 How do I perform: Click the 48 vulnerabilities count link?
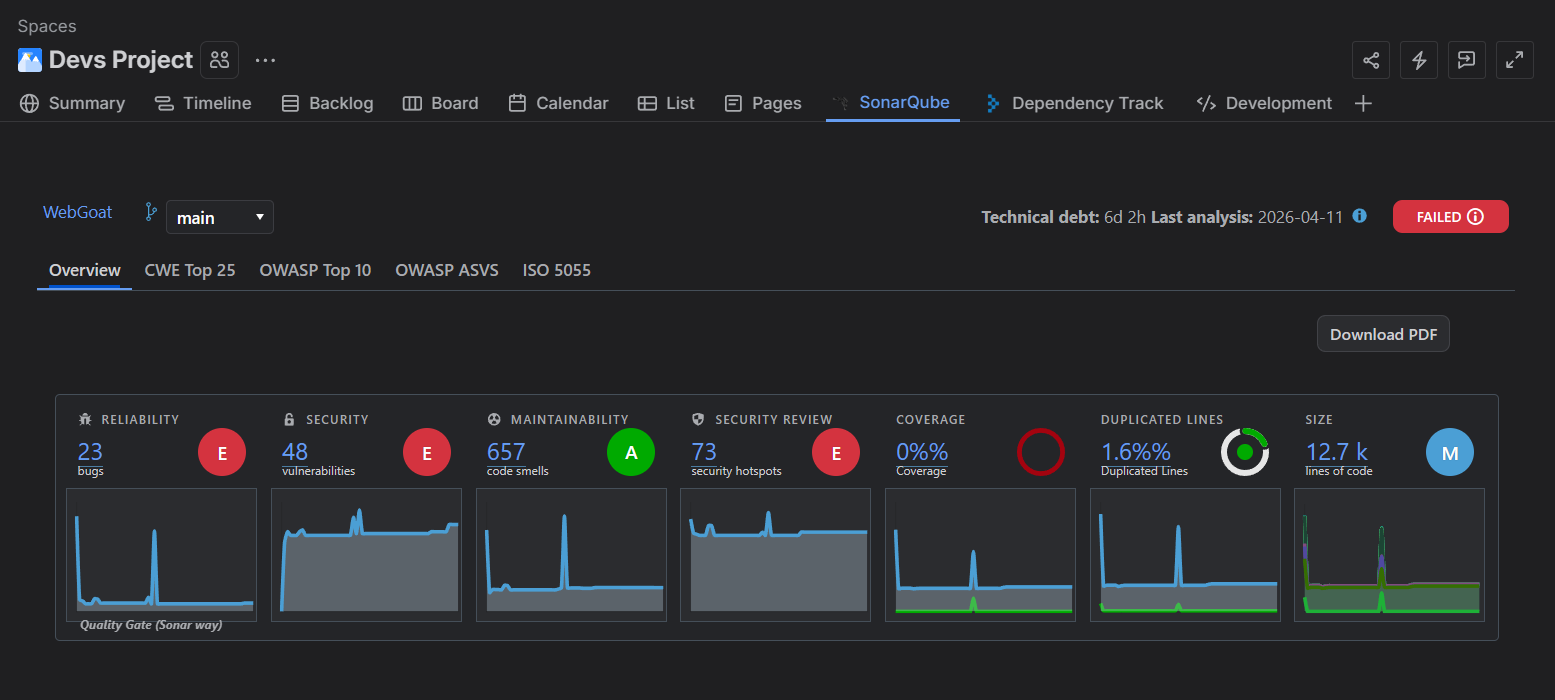pos(295,452)
